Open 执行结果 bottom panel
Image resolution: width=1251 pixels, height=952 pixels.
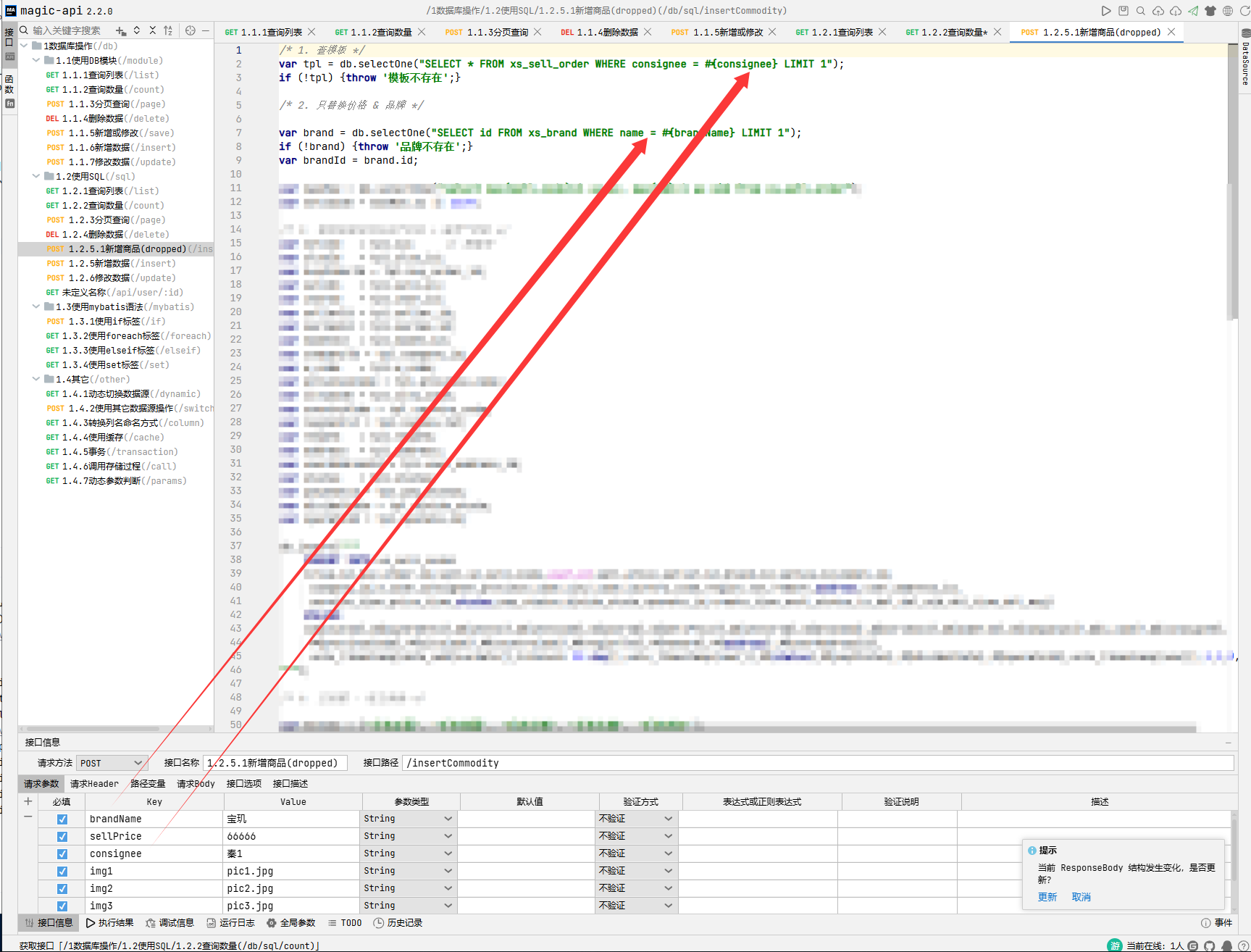[109, 923]
